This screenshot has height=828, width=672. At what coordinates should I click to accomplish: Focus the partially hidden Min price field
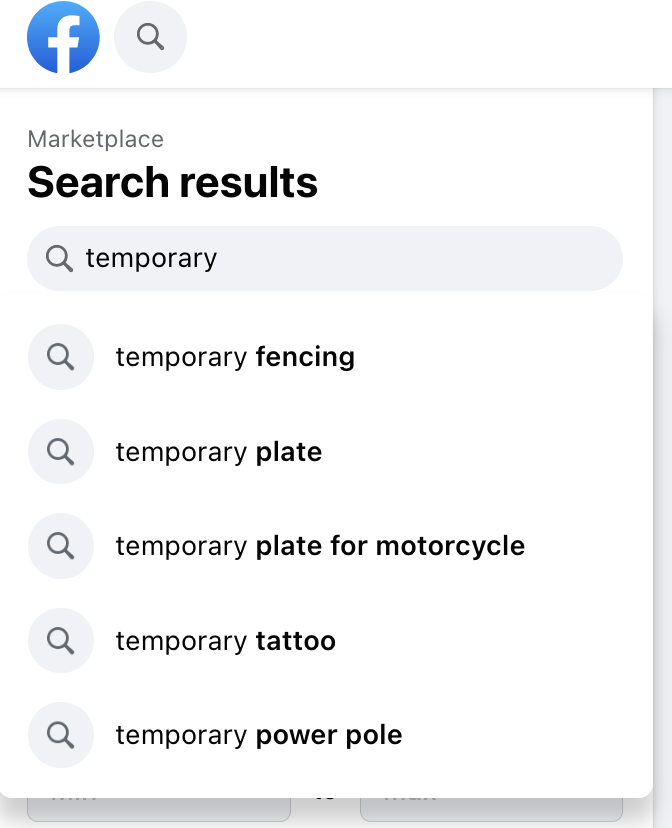[158, 808]
